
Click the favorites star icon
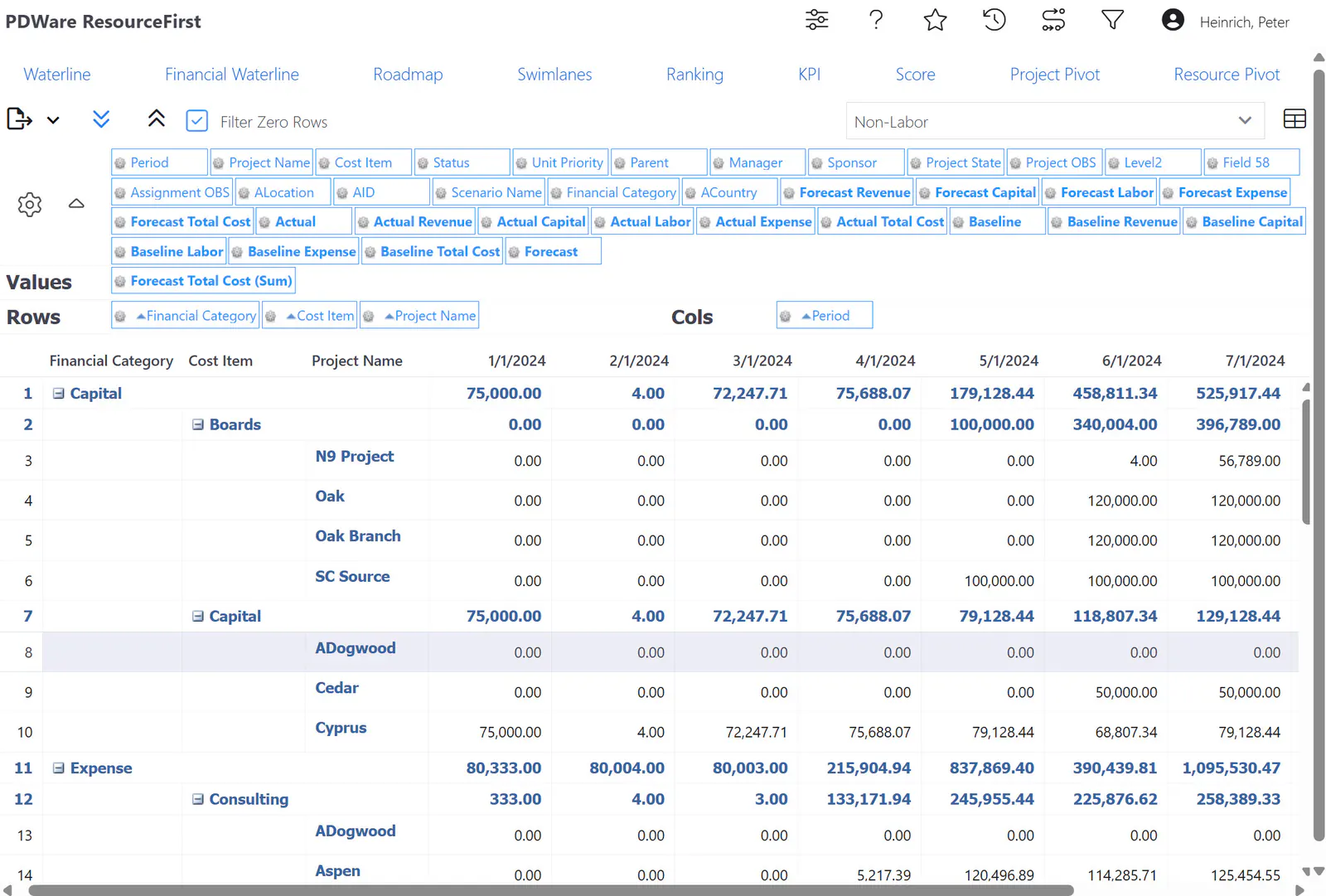point(935,20)
